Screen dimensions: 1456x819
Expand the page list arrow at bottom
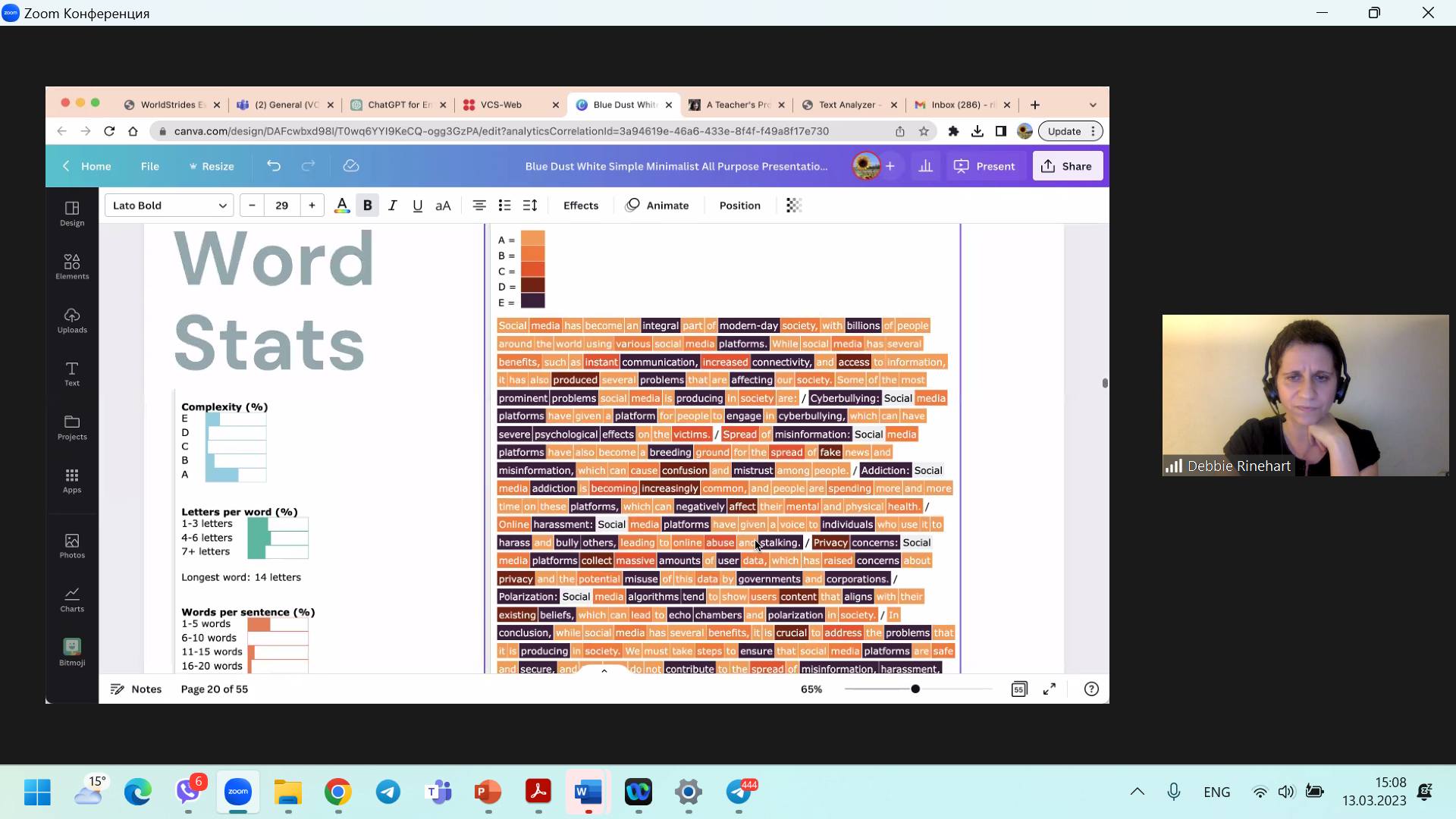[x=604, y=671]
